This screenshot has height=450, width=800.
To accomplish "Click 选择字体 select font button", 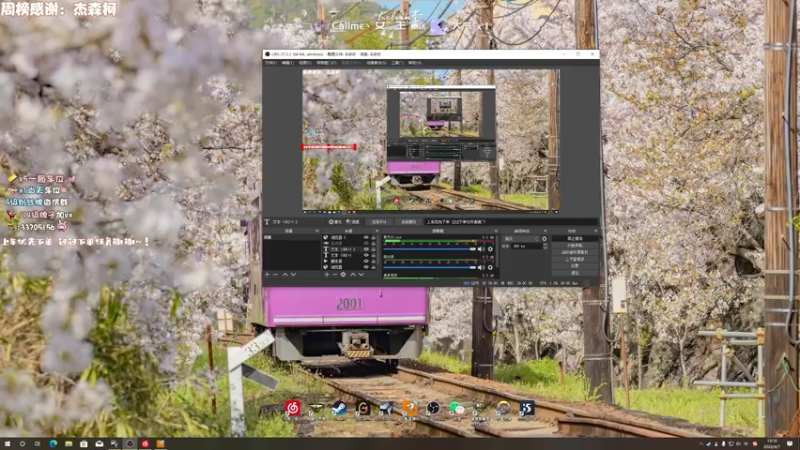I will click(x=379, y=221).
